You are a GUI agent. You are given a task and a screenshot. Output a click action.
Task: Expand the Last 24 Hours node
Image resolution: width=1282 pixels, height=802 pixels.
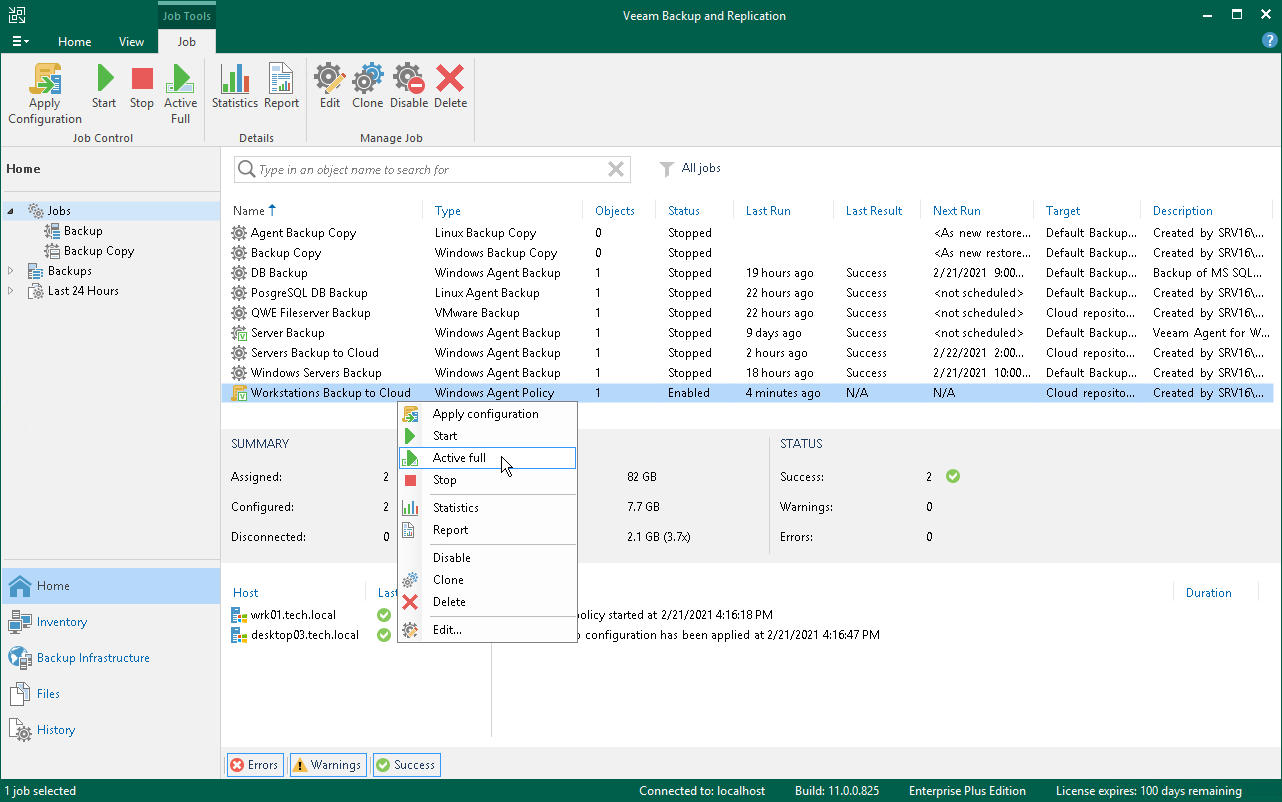pyautogui.click(x=11, y=291)
